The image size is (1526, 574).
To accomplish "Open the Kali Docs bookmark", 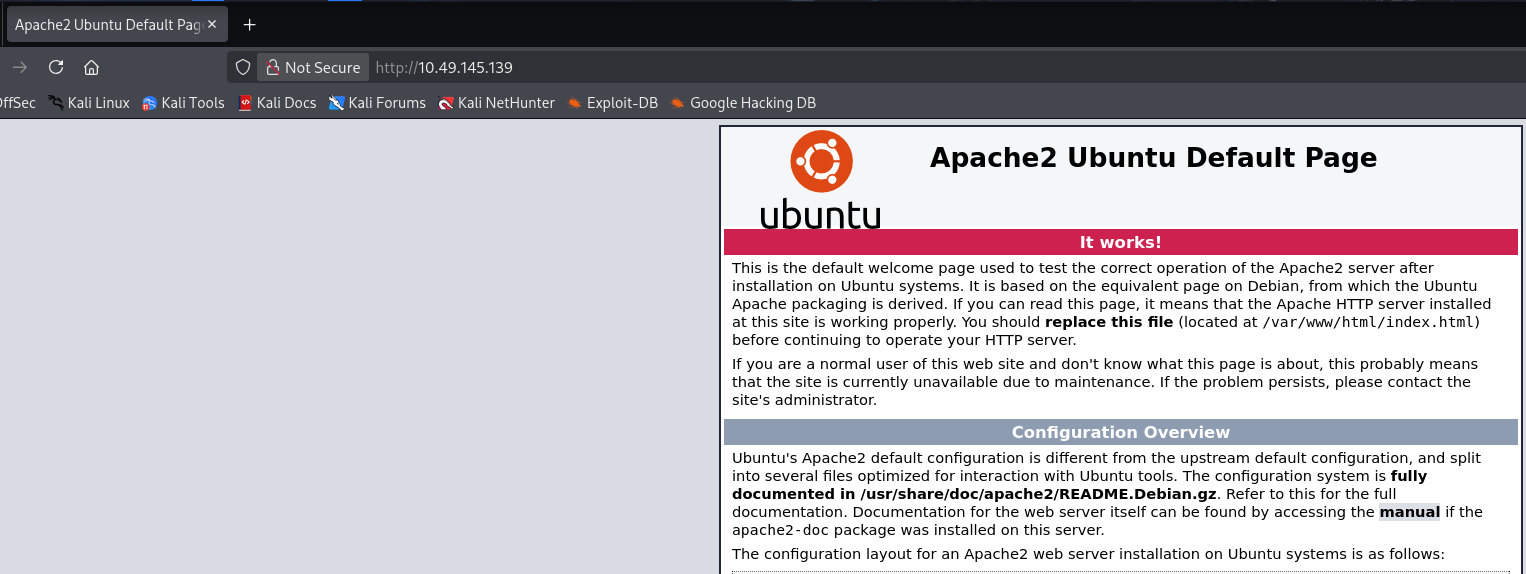I will 277,103.
